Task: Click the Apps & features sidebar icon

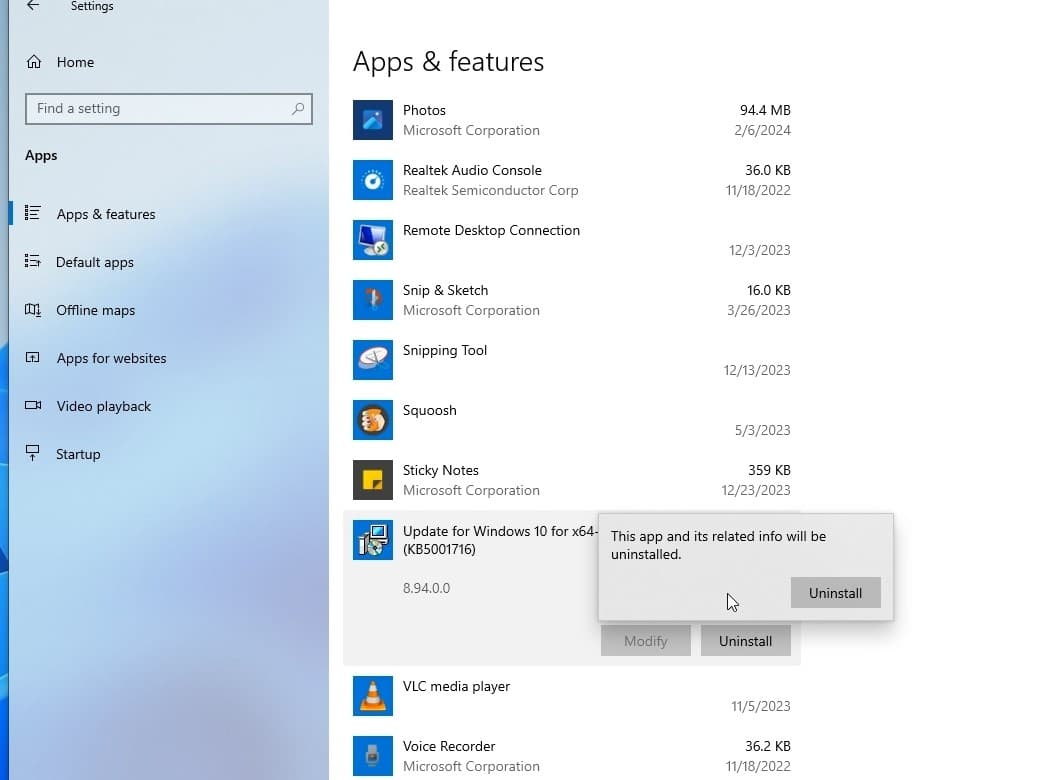Action: [x=33, y=213]
